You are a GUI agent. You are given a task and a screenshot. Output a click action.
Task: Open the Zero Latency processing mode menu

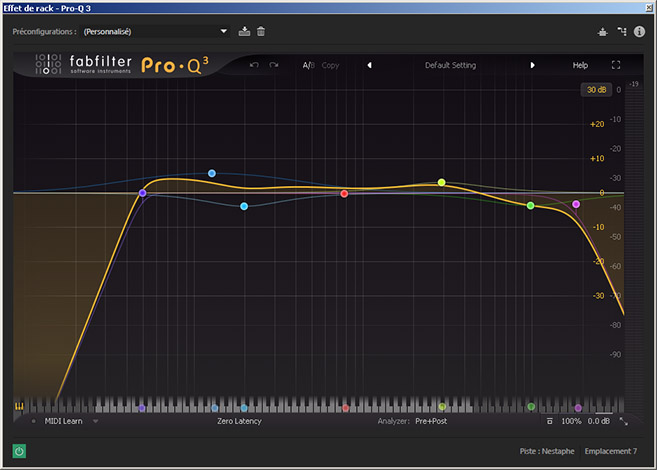point(239,421)
